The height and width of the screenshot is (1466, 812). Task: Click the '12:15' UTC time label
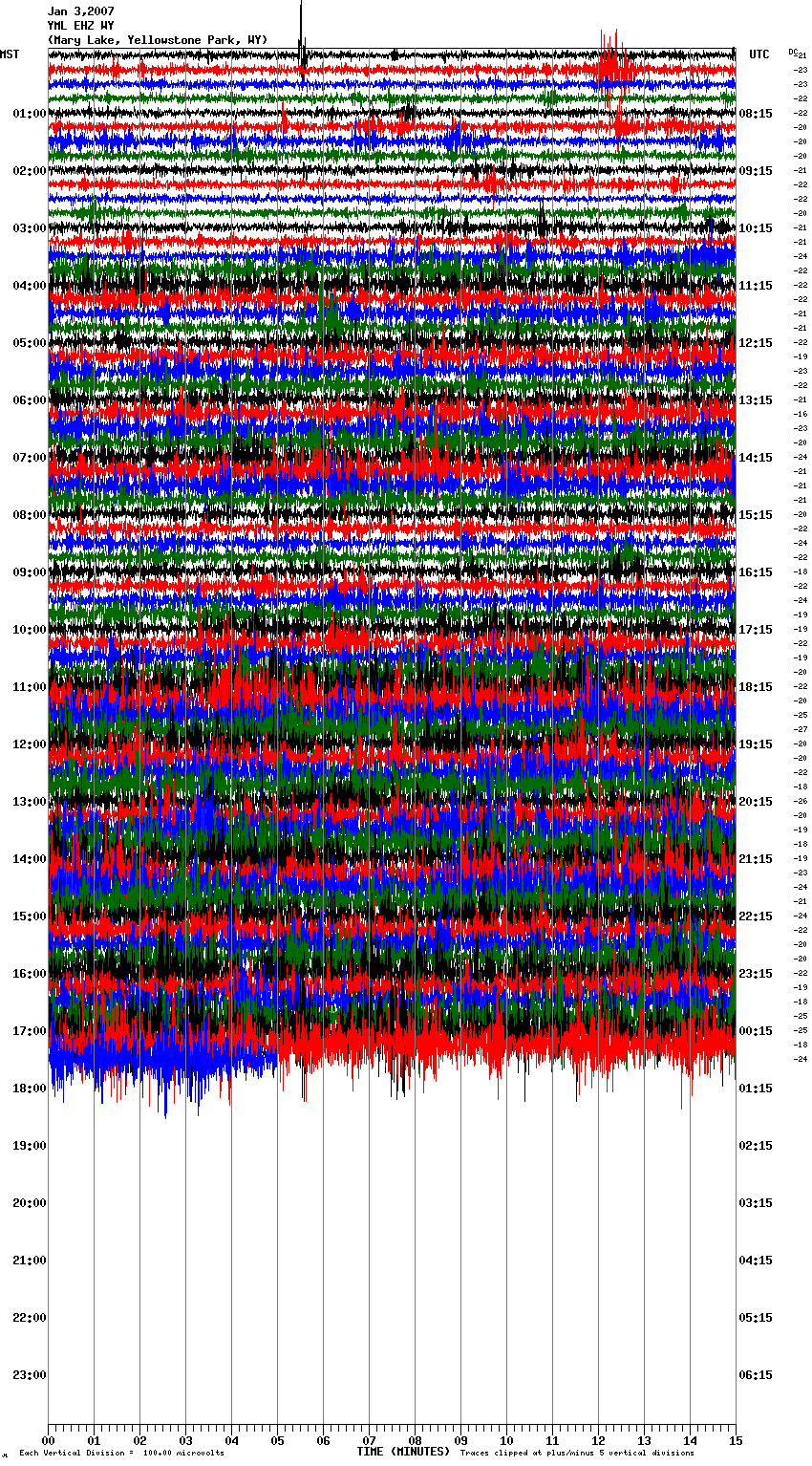coord(756,343)
